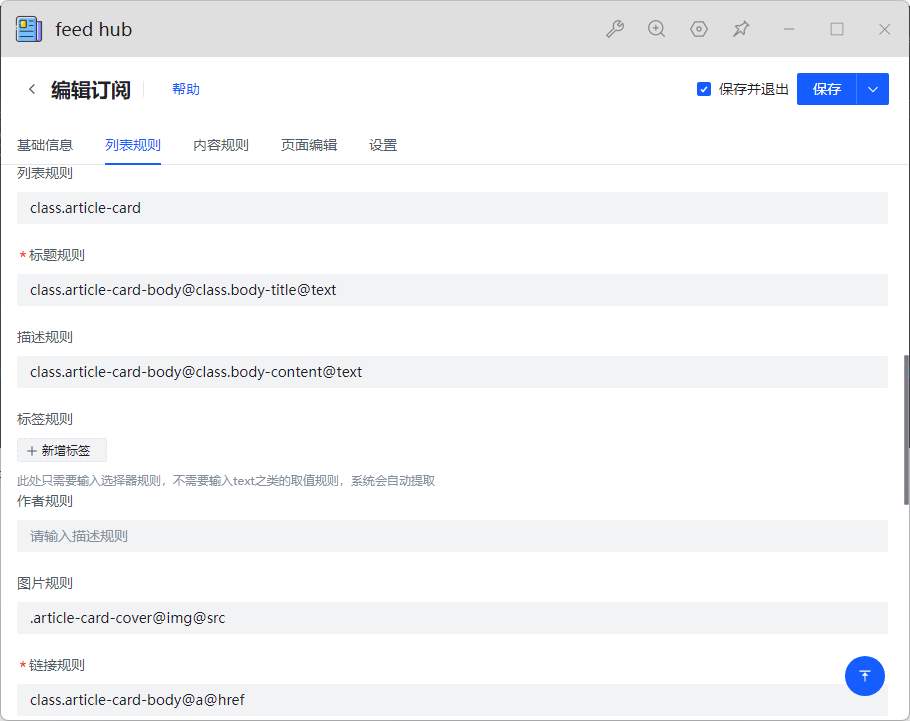Go back using the left chevron arrow

(32, 89)
